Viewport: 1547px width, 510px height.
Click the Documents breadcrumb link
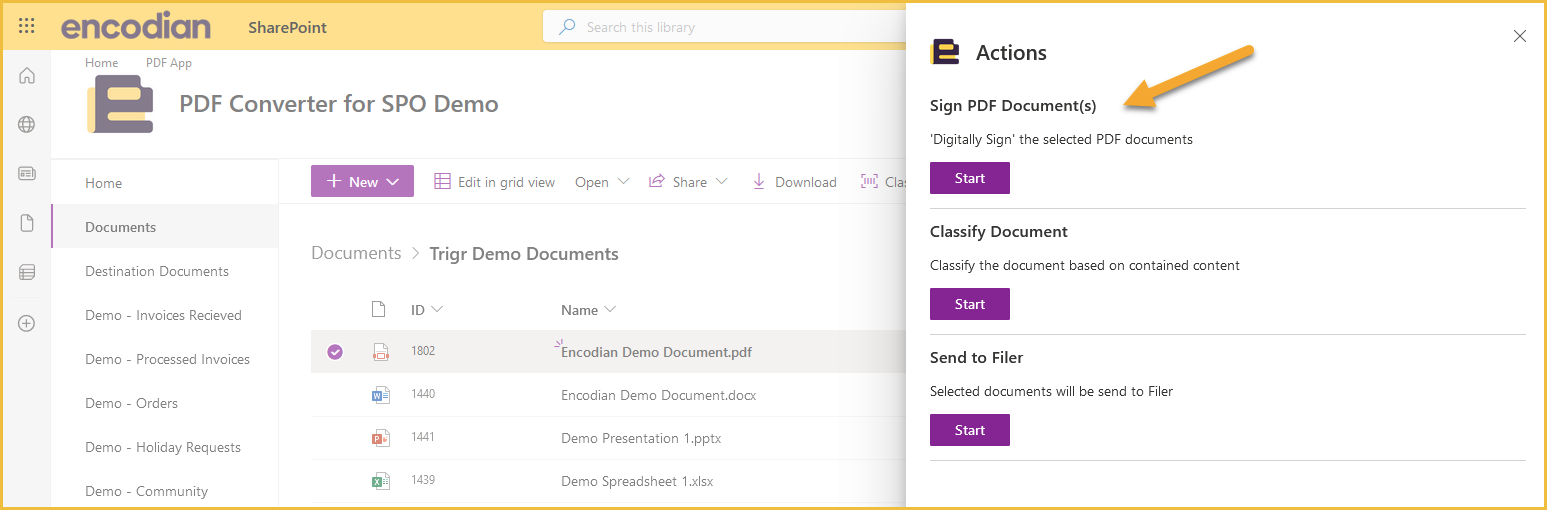coord(356,253)
